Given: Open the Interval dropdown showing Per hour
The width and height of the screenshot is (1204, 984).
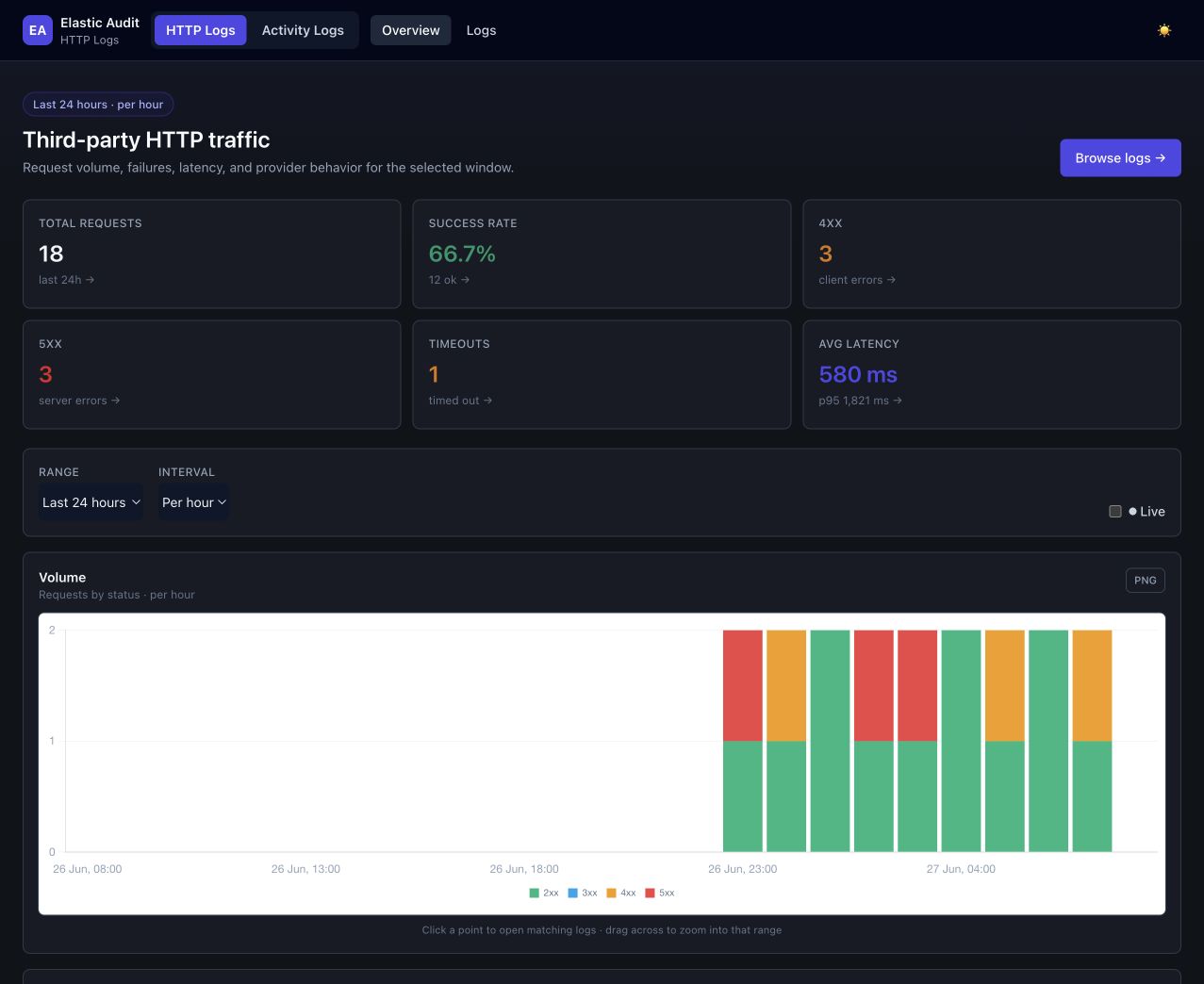Looking at the screenshot, I should (194, 502).
